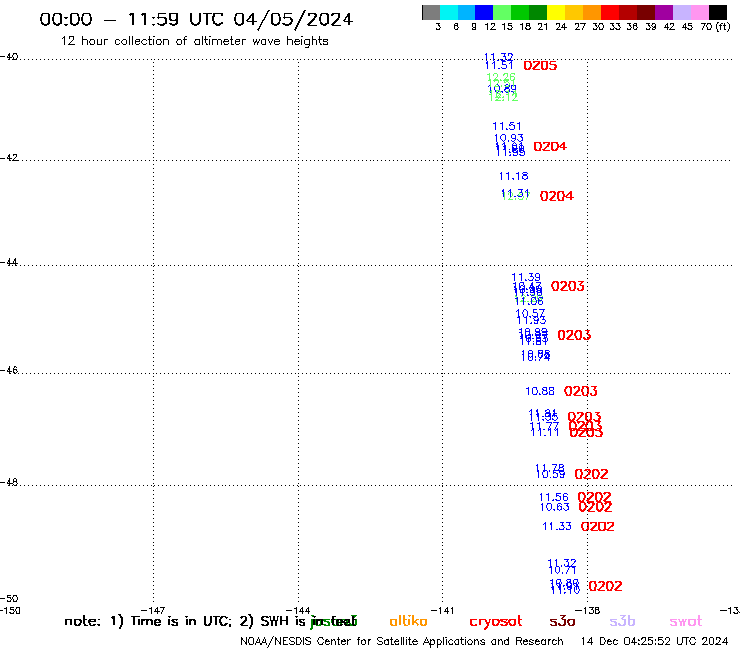This screenshot has height=650, width=740.
Task: Click the longitude label '-138'
Action: (588, 610)
